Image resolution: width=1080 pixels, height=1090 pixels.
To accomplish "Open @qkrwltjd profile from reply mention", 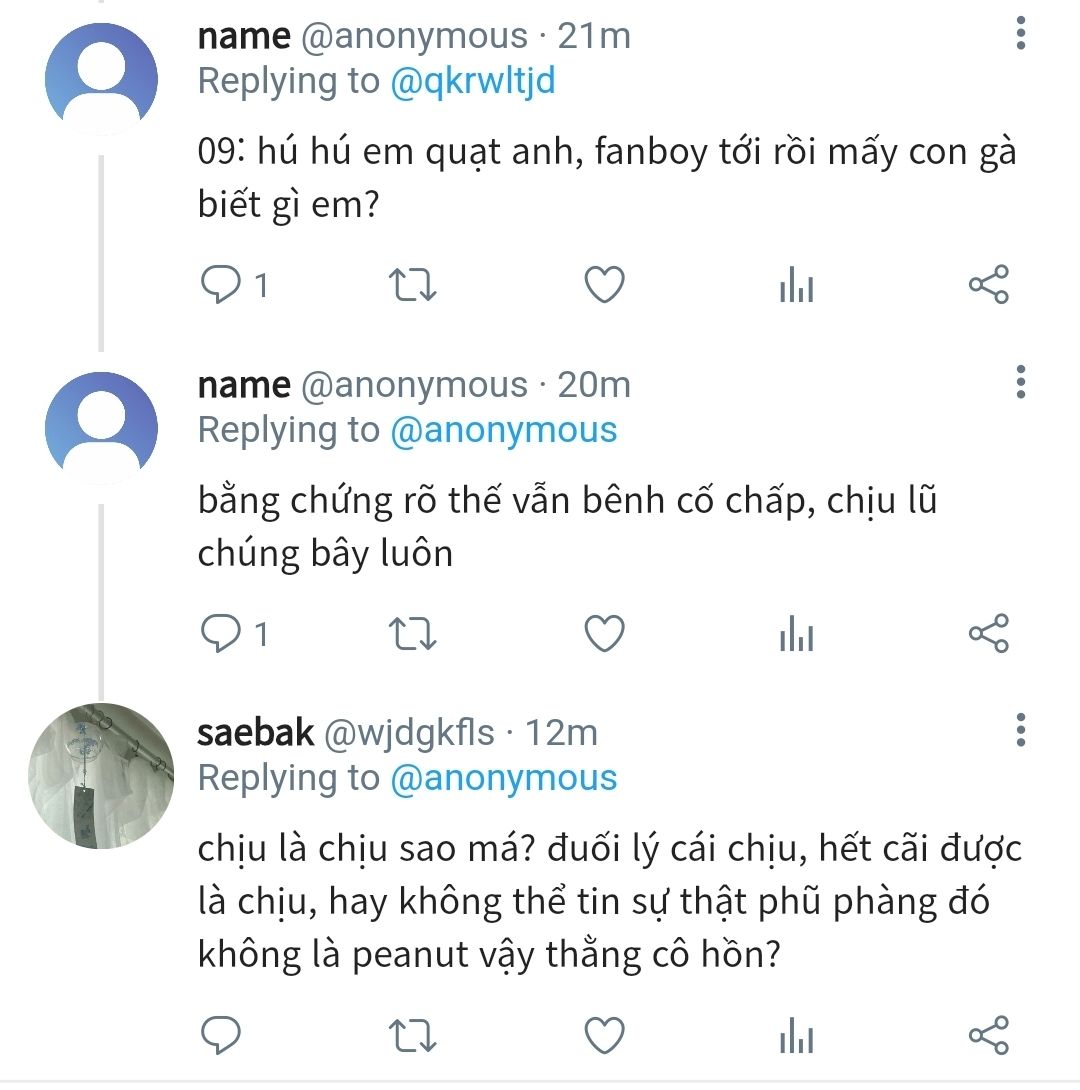I will point(472,82).
